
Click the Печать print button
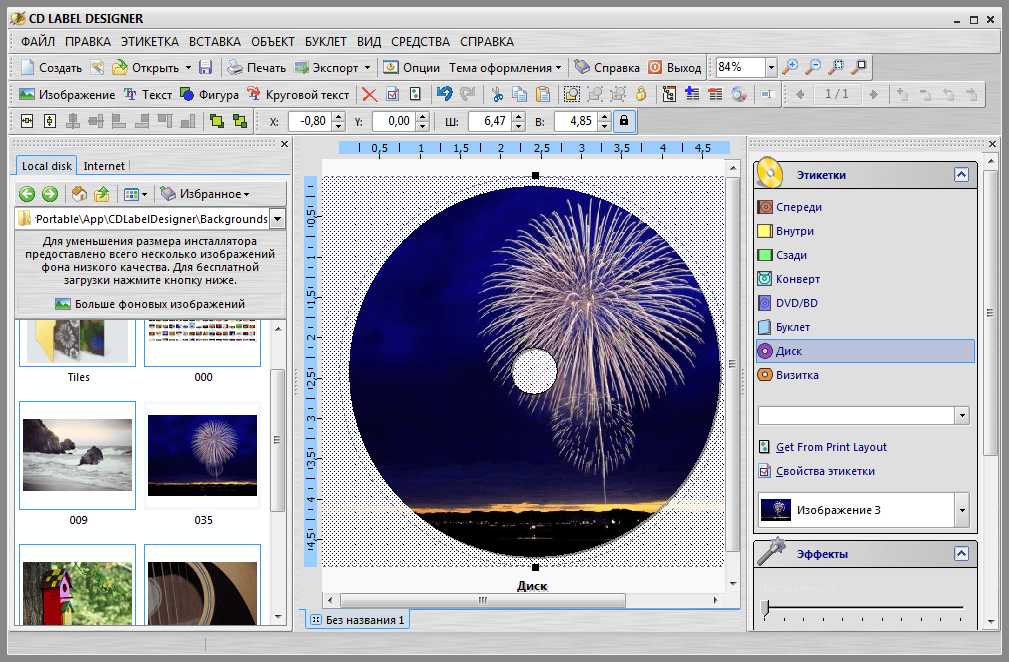(256, 68)
